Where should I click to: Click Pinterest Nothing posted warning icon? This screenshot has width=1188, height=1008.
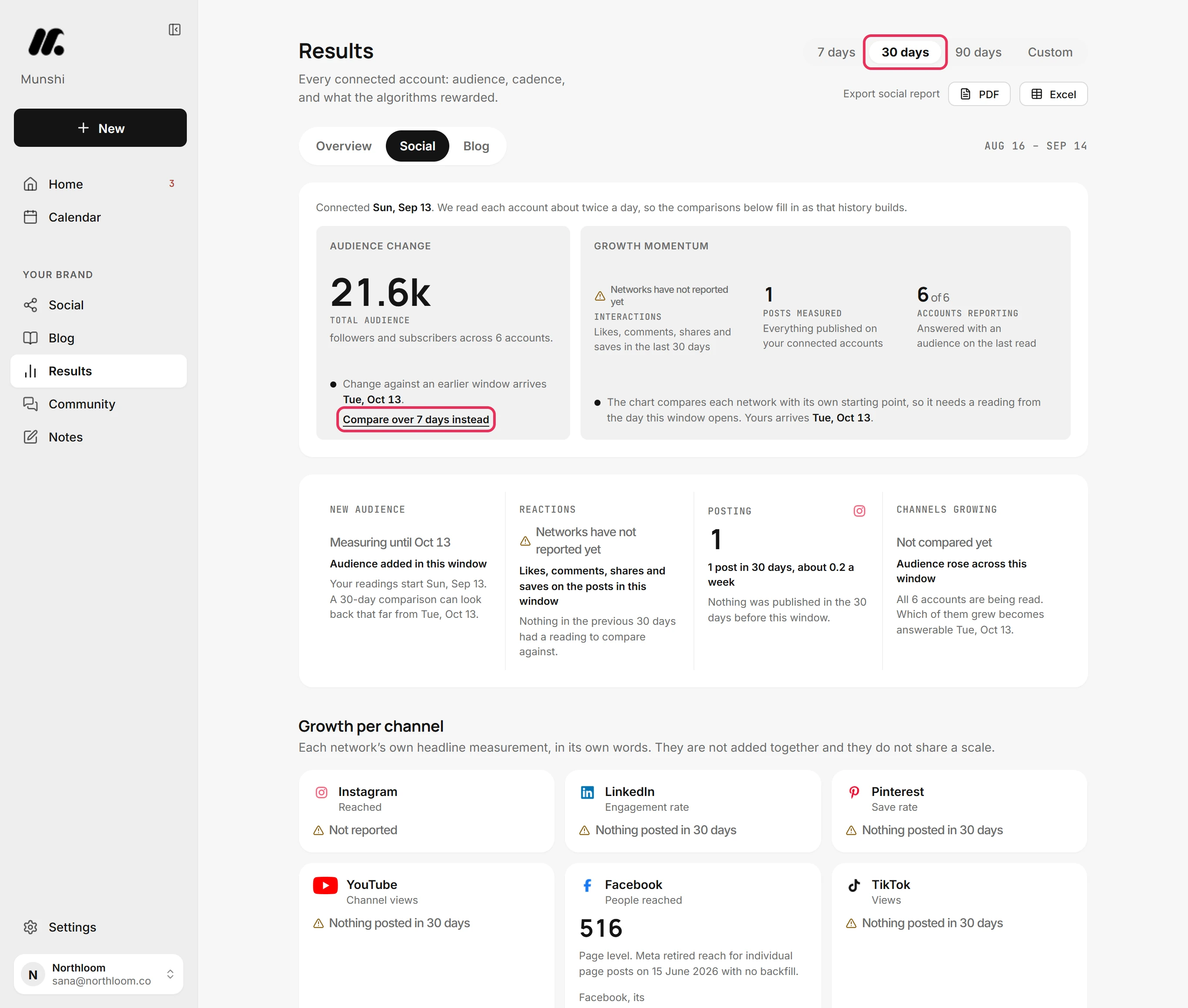click(851, 830)
